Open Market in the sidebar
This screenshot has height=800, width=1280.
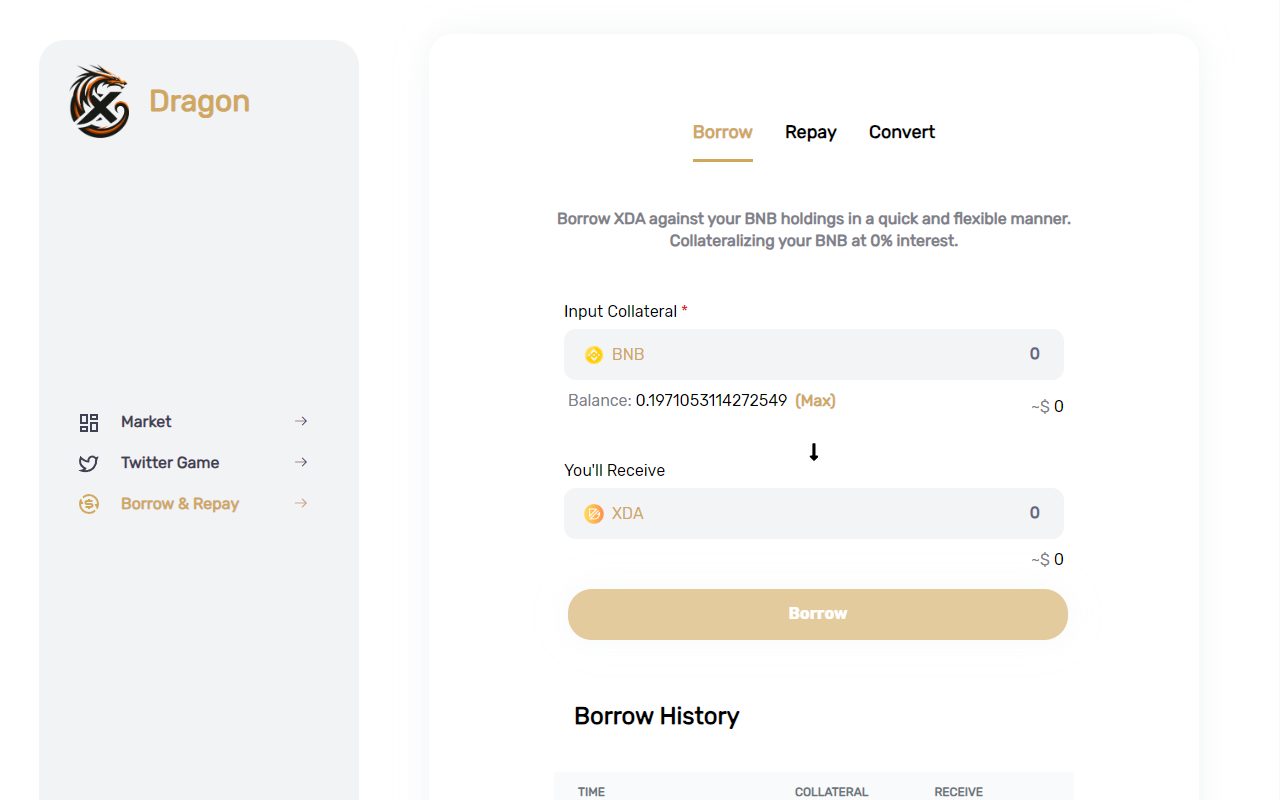[146, 422]
